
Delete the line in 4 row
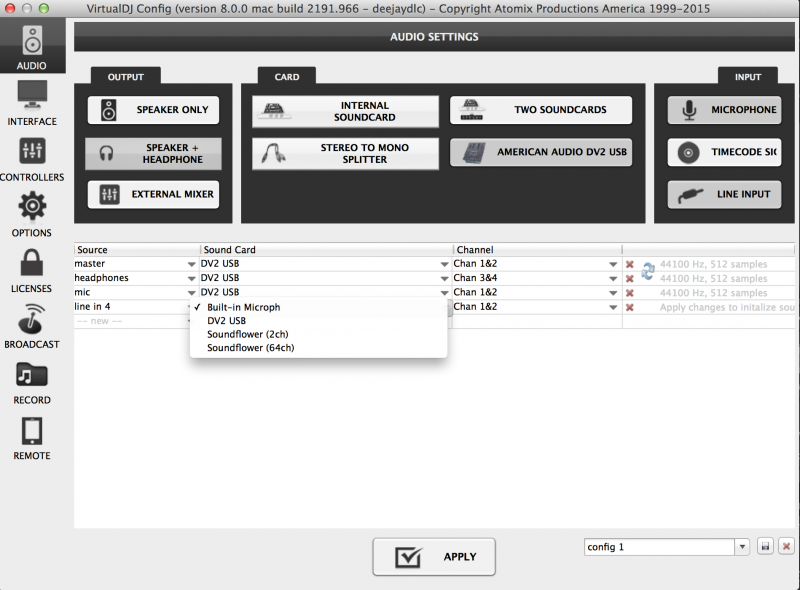click(x=630, y=307)
